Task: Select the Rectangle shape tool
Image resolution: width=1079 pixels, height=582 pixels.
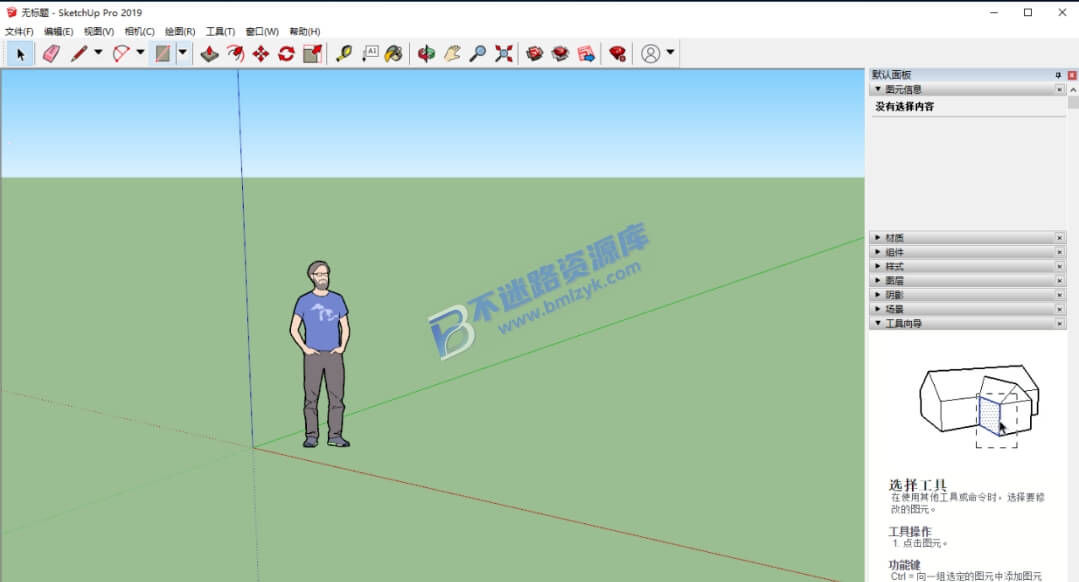Action: tap(162, 54)
